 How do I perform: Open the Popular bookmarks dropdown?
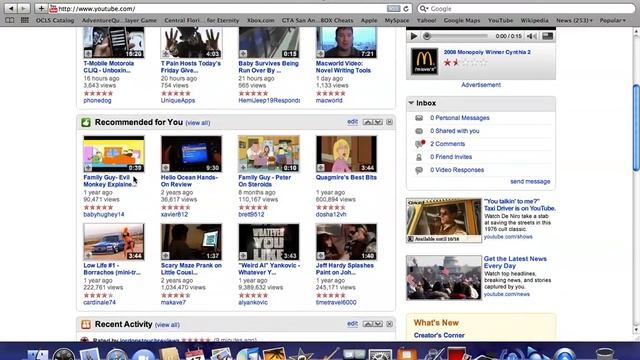click(612, 20)
